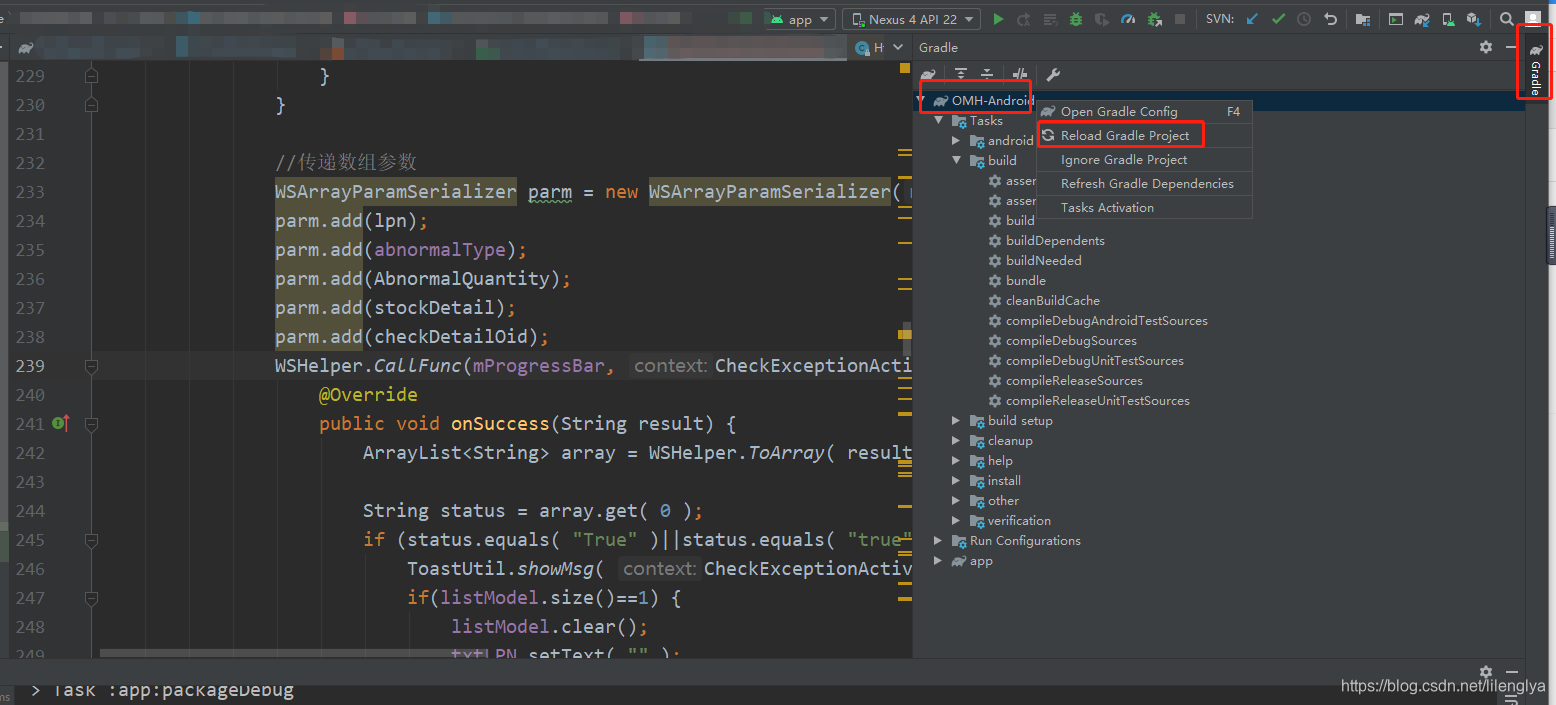Open SDK Manager icon
This screenshot has width=1556, height=705.
pos(1474,19)
